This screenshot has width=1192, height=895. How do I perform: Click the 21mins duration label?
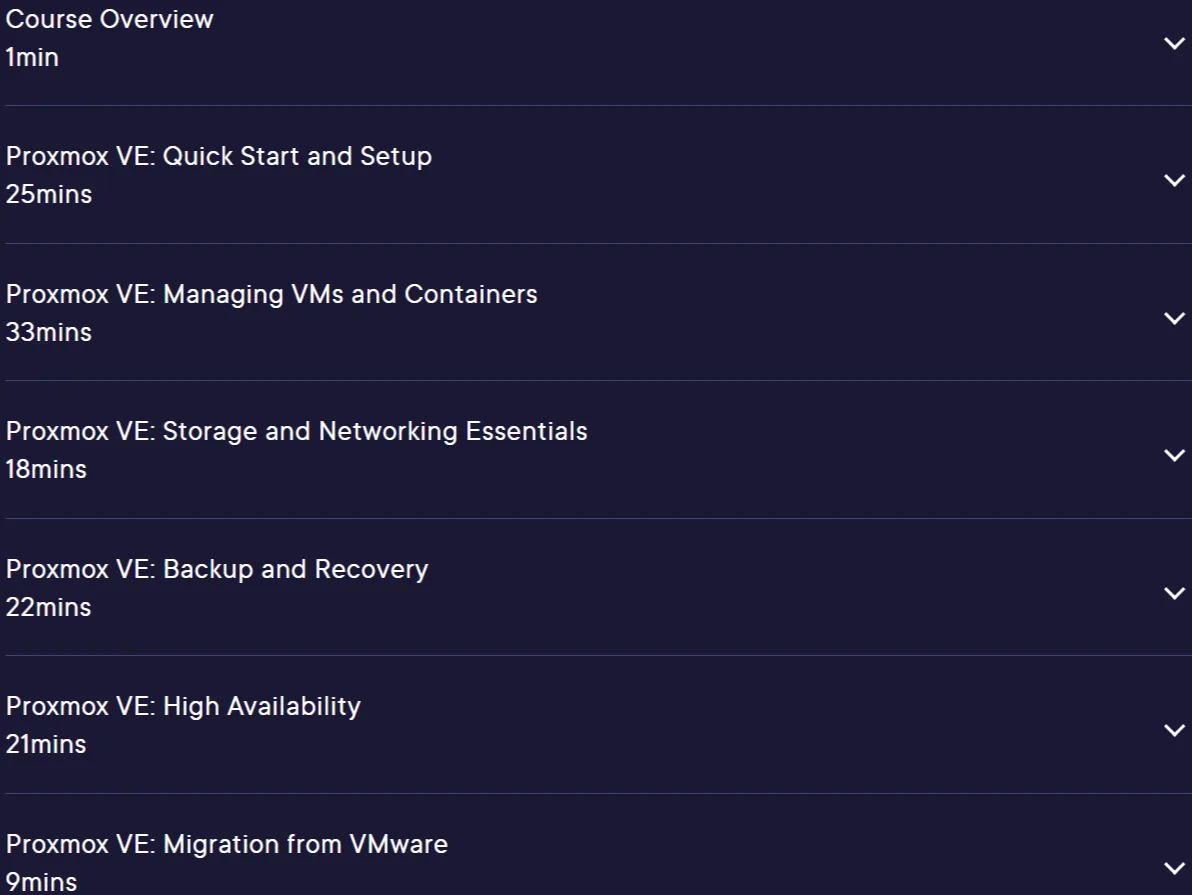click(46, 744)
